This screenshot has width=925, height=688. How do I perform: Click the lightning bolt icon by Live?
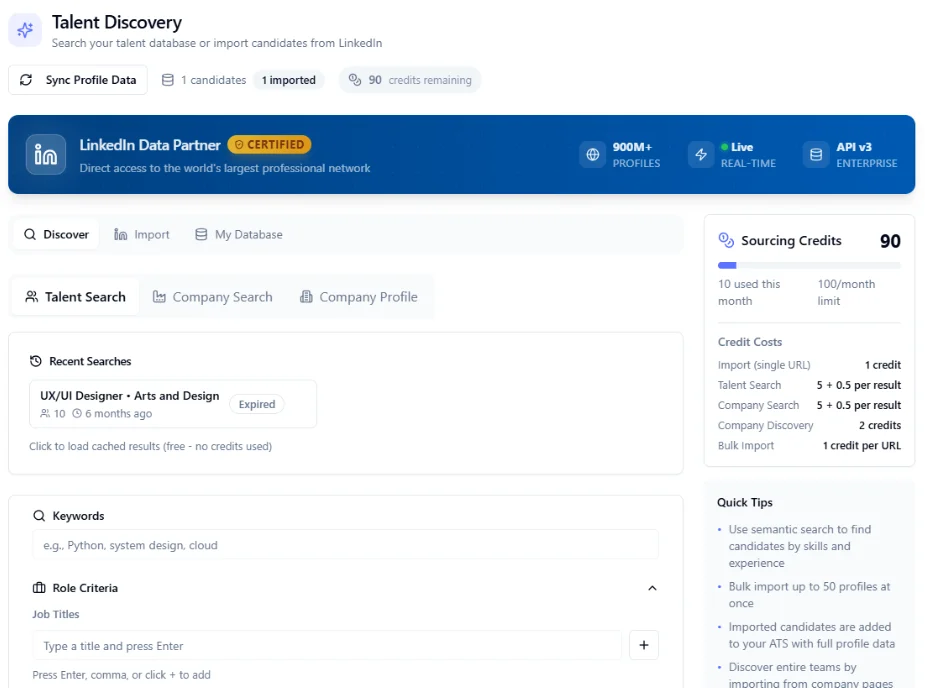701,155
